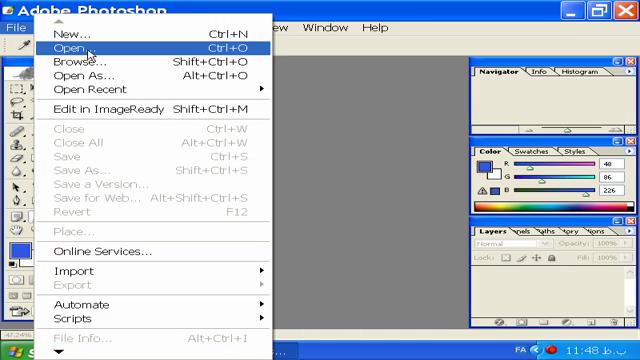Switch to the Info tab
The image size is (640, 360).
[x=539, y=71]
